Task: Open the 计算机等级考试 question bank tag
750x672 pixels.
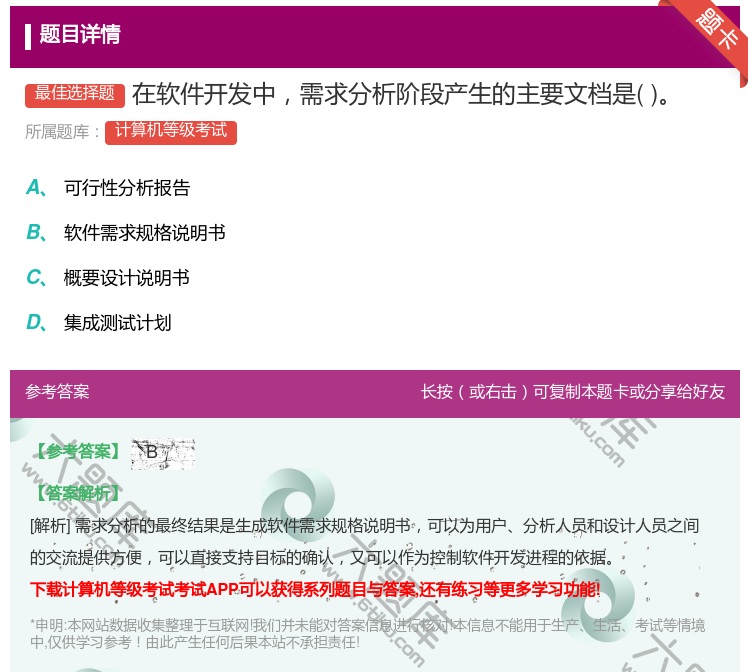Action: coord(171,132)
